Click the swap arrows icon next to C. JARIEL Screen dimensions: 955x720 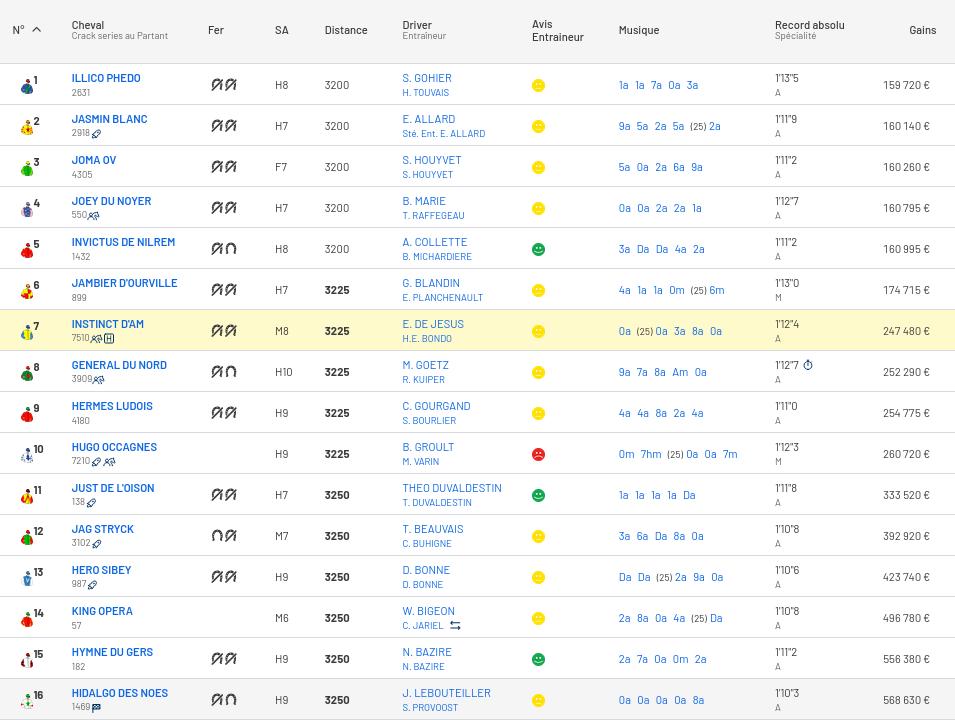click(x=455, y=626)
